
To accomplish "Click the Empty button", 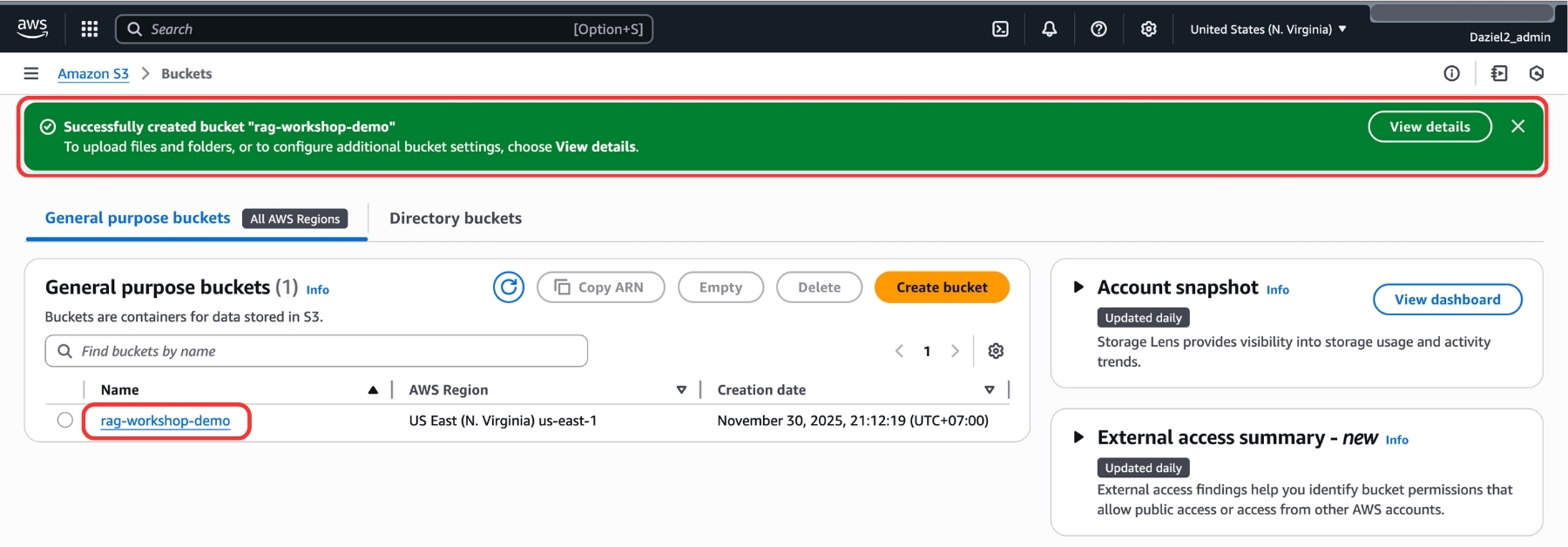I will click(x=720, y=287).
